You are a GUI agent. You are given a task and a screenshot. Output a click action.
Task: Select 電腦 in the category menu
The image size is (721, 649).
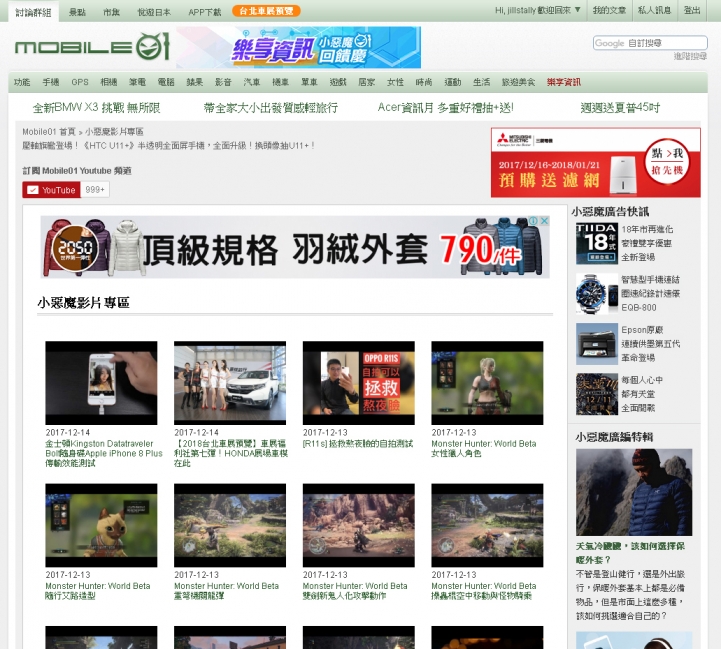(166, 82)
